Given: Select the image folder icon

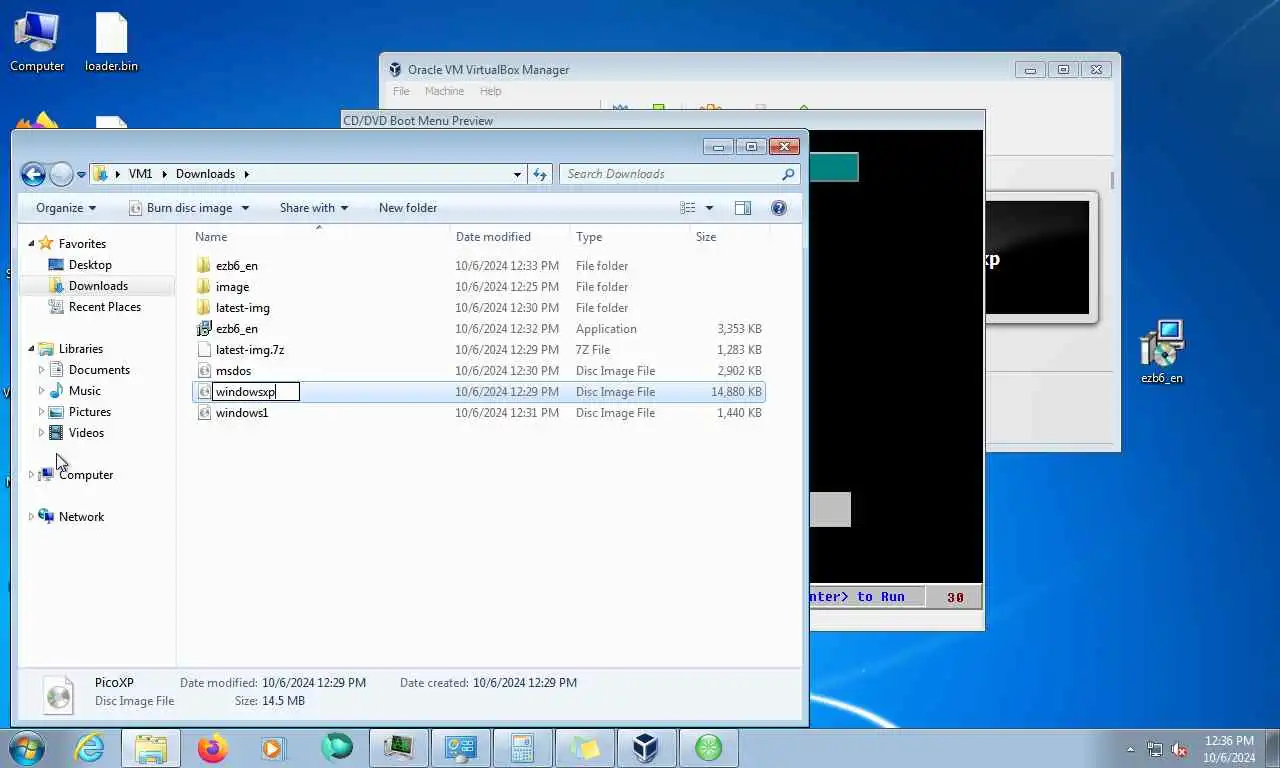Looking at the screenshot, I should [204, 287].
